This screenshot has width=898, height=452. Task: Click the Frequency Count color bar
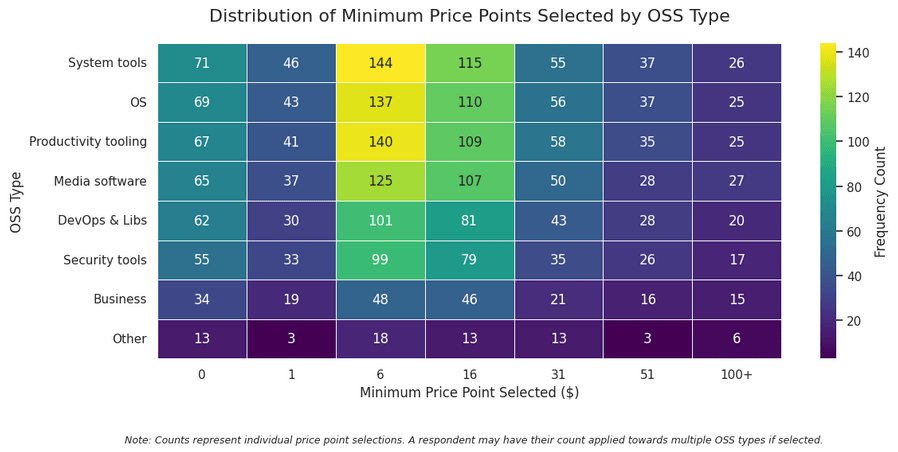click(x=827, y=200)
